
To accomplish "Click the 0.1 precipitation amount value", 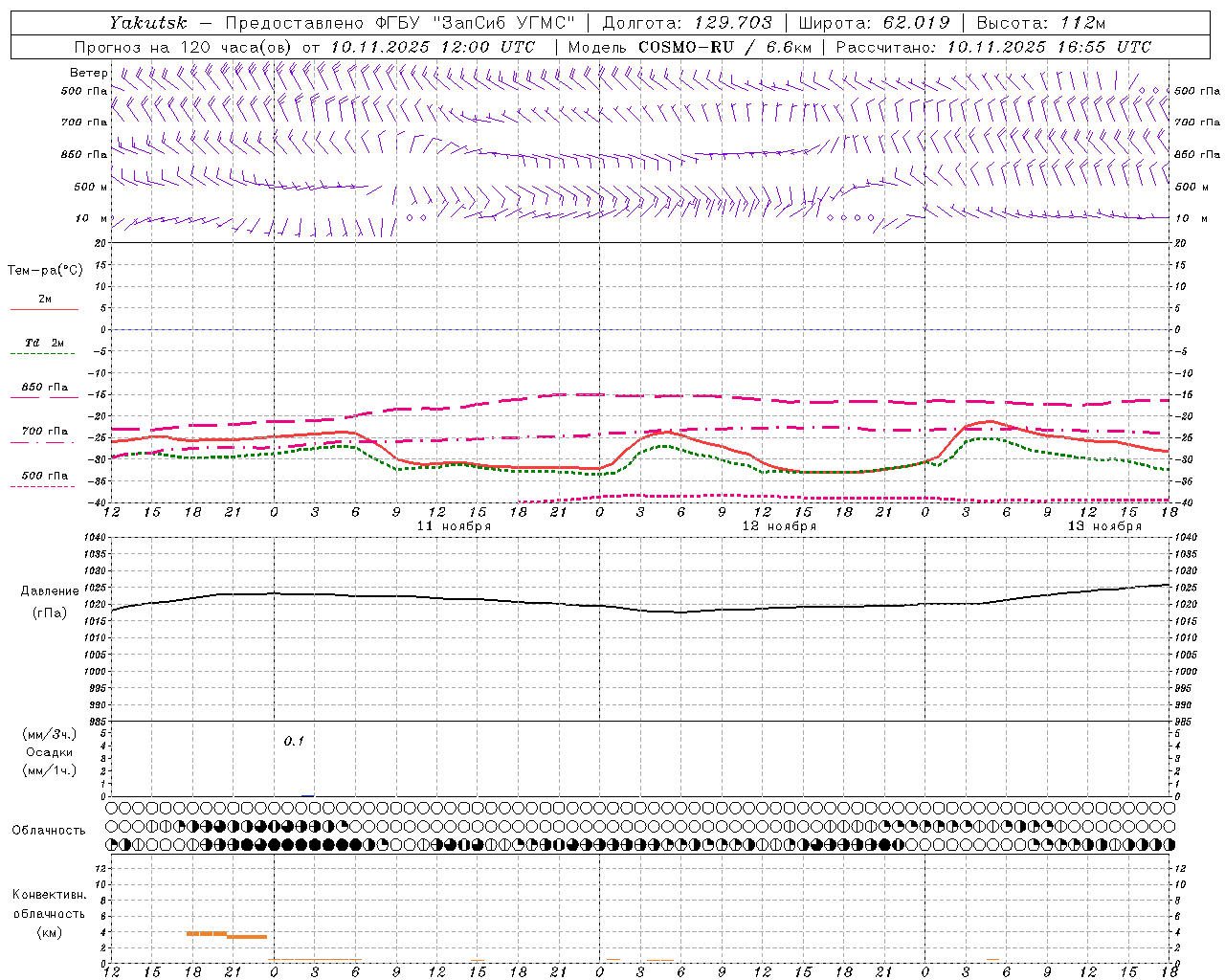I will pyautogui.click(x=294, y=741).
